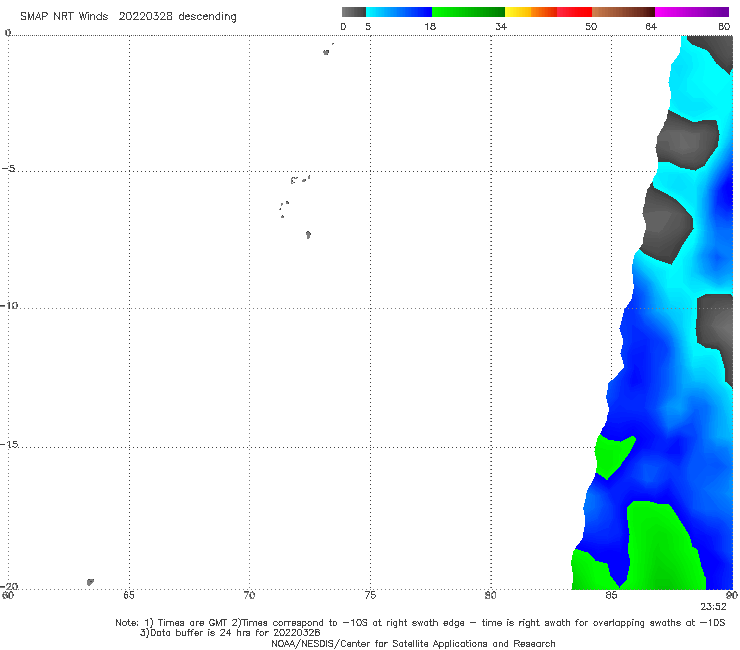740x650 pixels.
Task: Click the color bar label '18'
Action: 430,27
